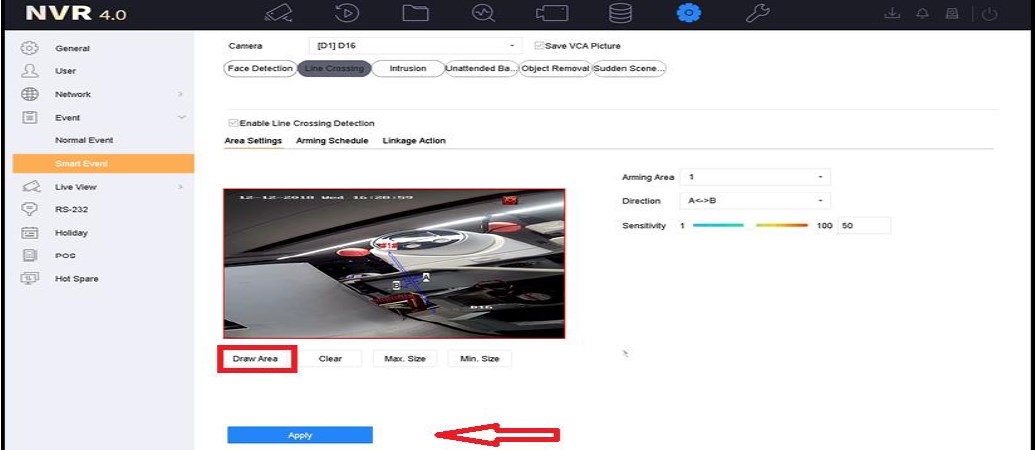The image size is (1036, 450).
Task: Click the File Management folder icon
Action: click(x=415, y=14)
